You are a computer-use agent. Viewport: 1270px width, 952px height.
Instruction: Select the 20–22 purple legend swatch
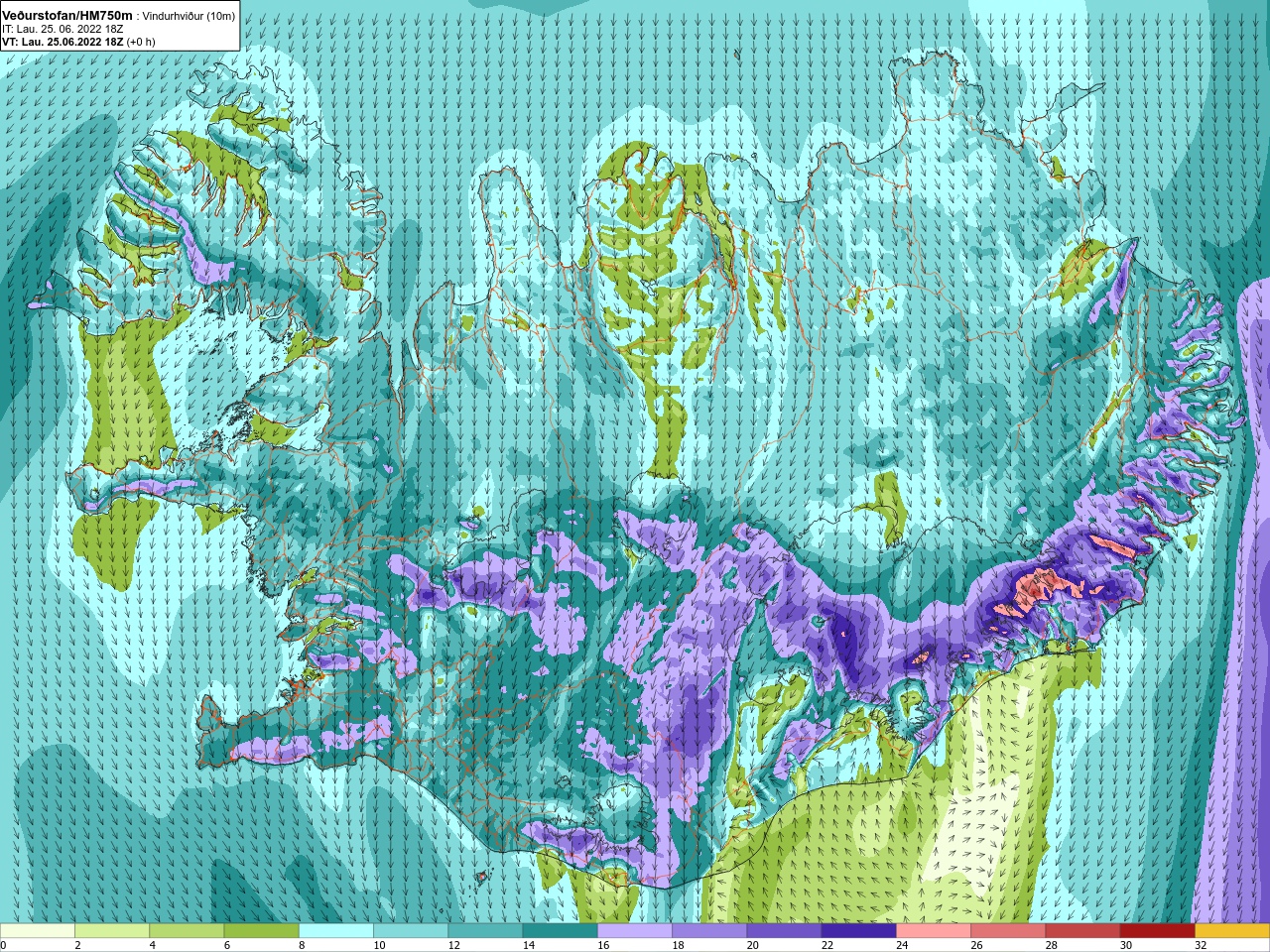point(784,931)
